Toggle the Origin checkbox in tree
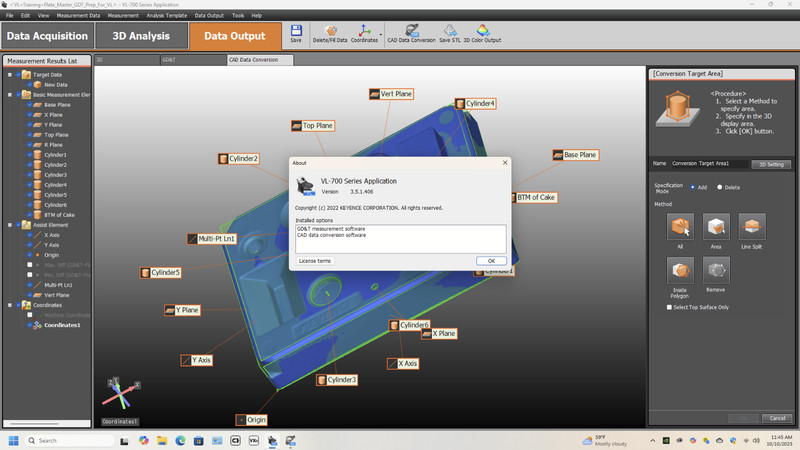This screenshot has width=800, height=450. [30, 255]
